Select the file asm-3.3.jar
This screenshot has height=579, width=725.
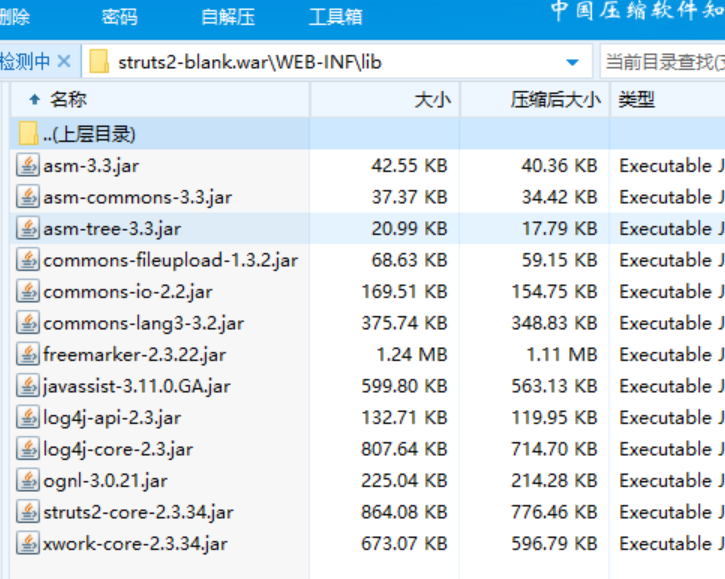coord(91,166)
